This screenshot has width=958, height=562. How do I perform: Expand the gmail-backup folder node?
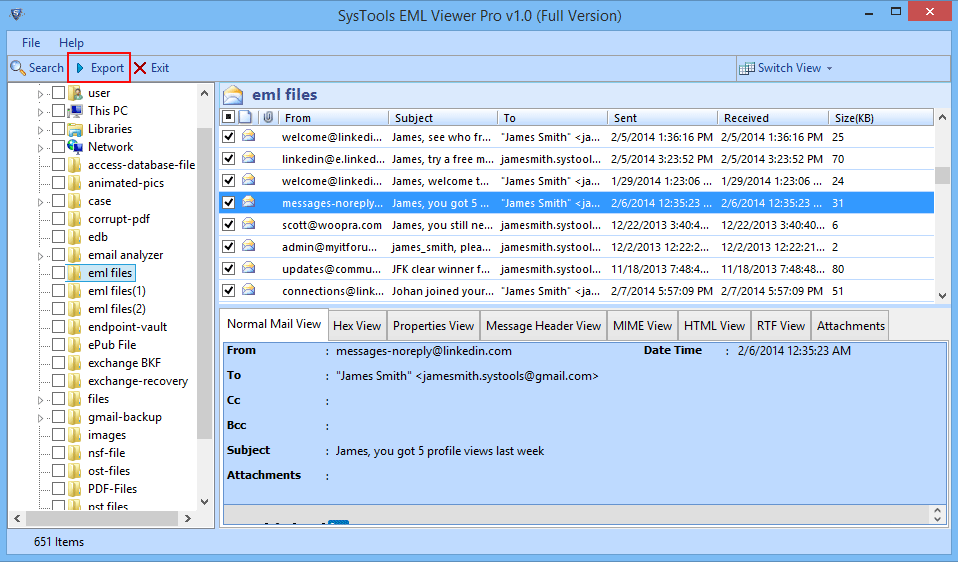[x=41, y=418]
